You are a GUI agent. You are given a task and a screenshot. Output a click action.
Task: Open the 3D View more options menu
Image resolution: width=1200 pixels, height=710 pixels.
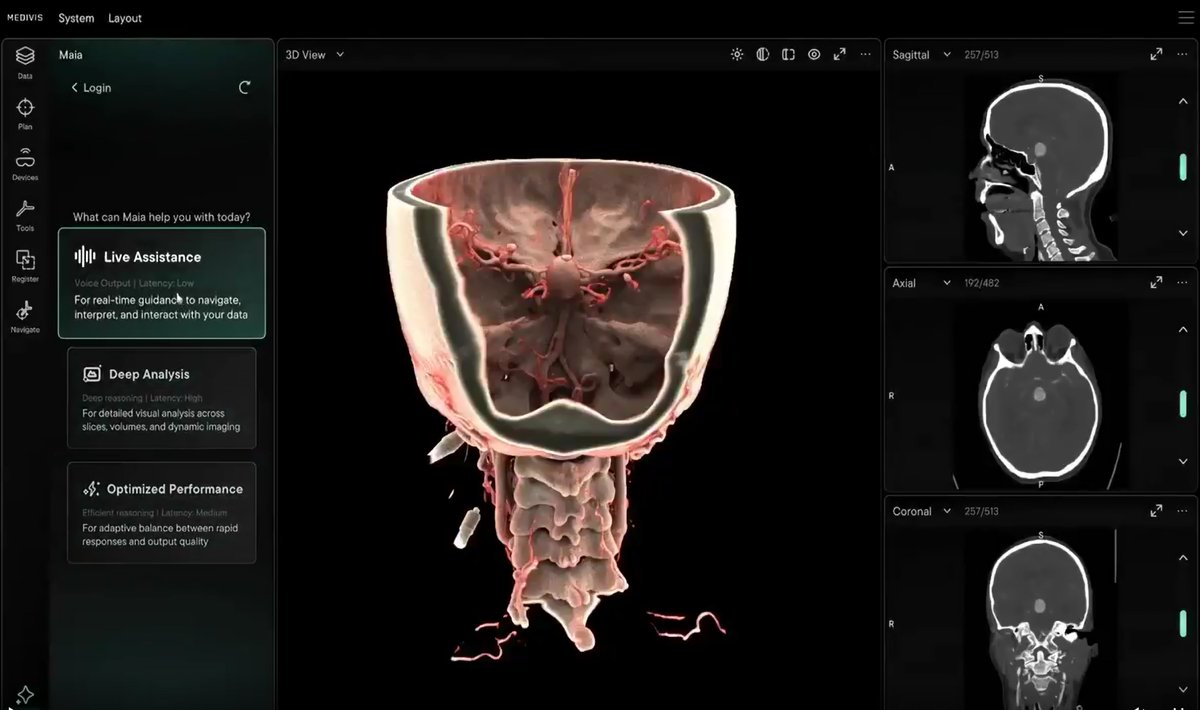click(x=865, y=55)
